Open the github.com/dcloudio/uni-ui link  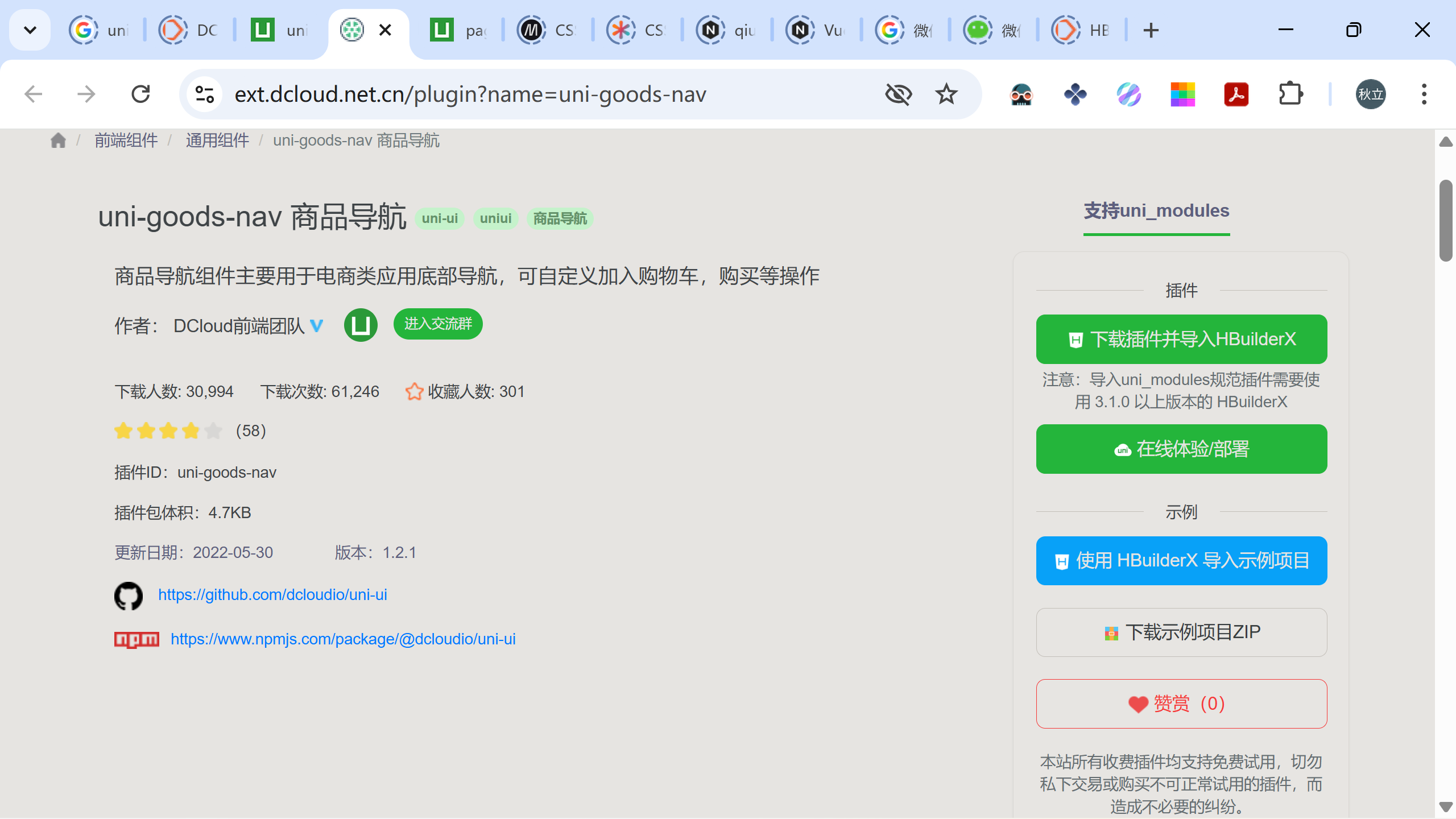[x=272, y=595]
